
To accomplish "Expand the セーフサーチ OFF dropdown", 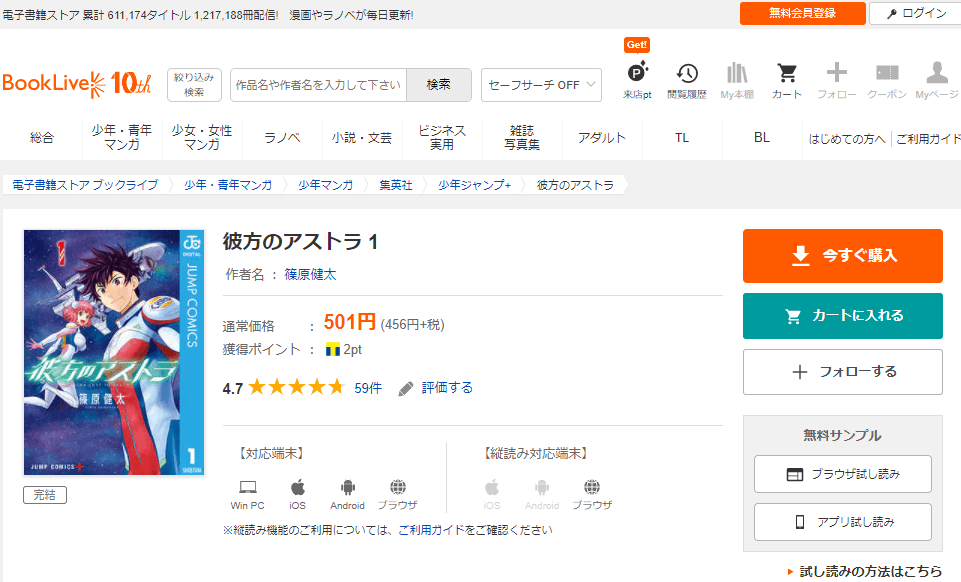I will coord(541,85).
